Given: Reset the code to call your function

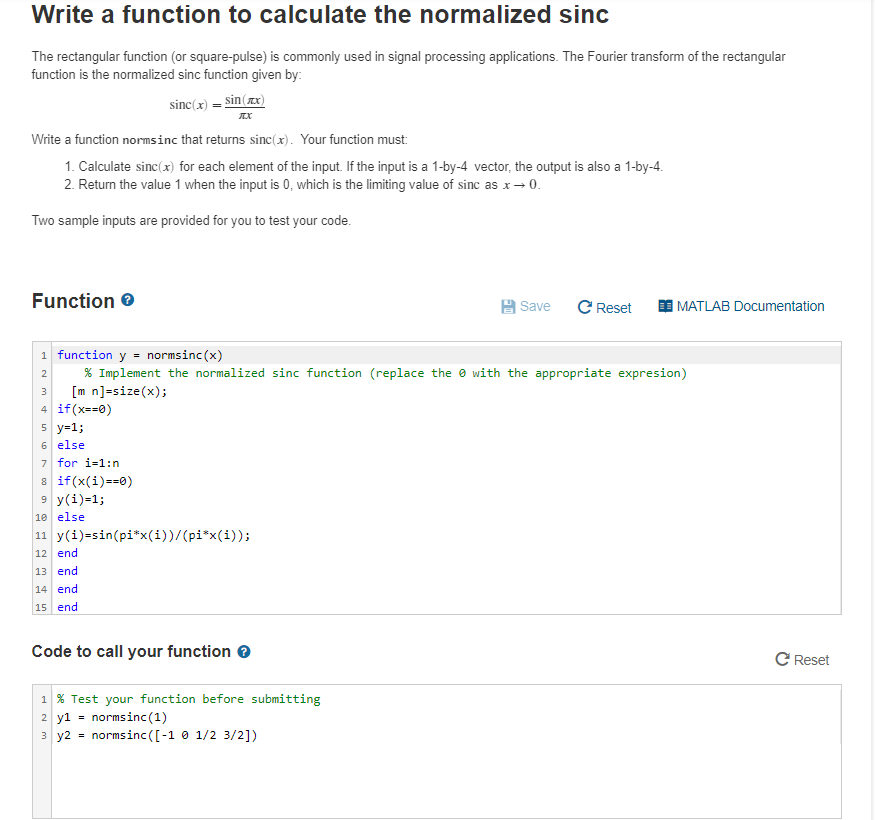Looking at the screenshot, I should click(x=802, y=660).
